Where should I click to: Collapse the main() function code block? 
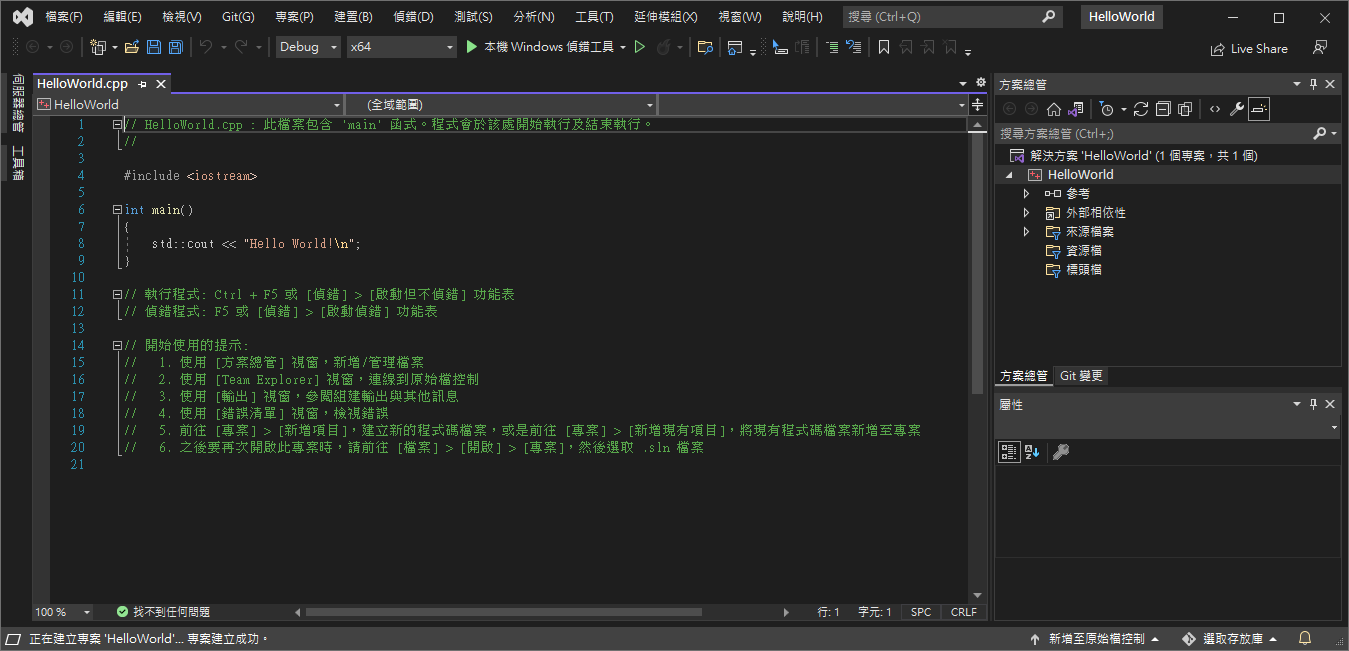(x=118, y=210)
